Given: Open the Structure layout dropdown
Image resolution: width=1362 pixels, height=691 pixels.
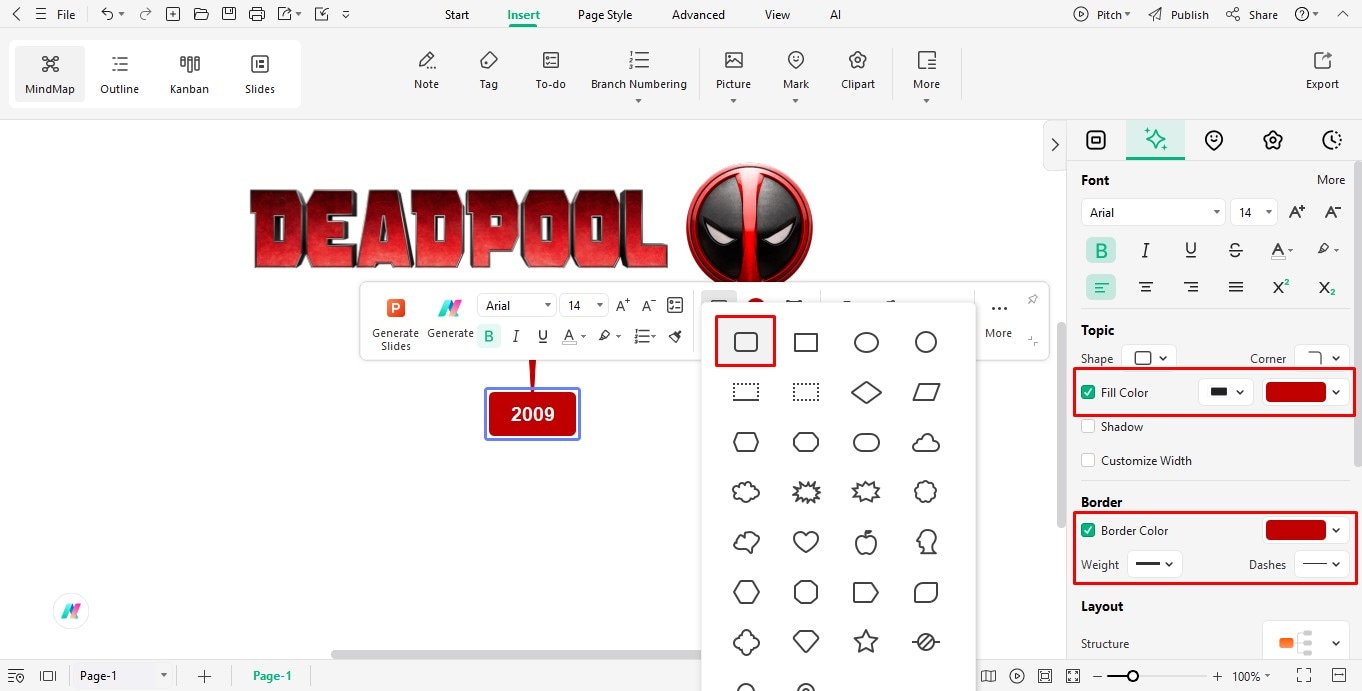Looking at the screenshot, I should pos(1308,642).
